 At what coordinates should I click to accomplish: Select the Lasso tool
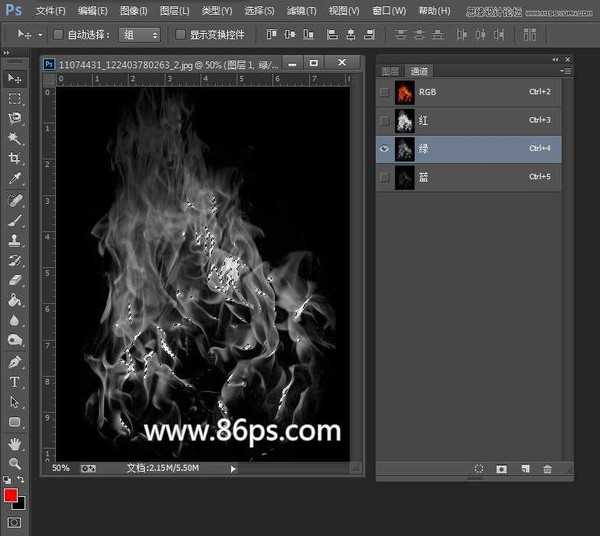pos(15,118)
